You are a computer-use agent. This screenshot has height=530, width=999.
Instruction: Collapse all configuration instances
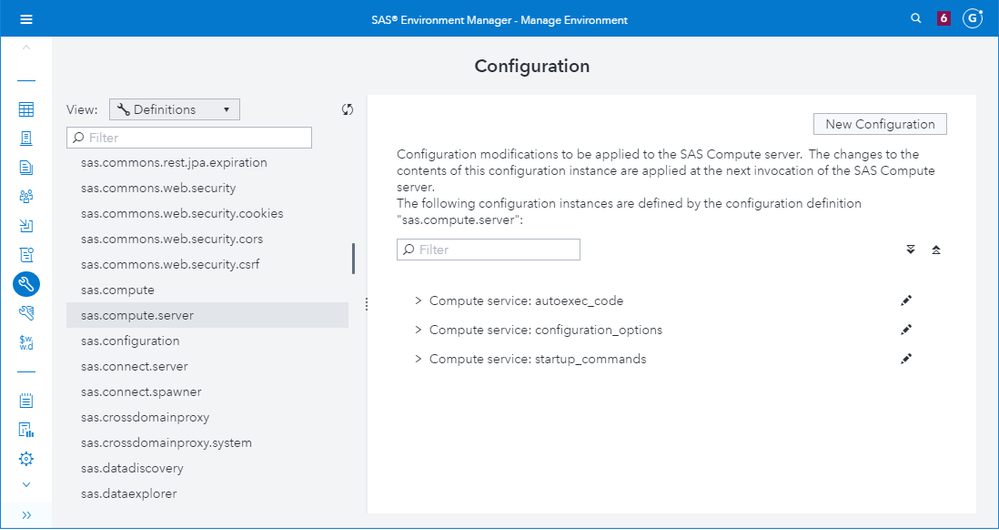[936, 249]
